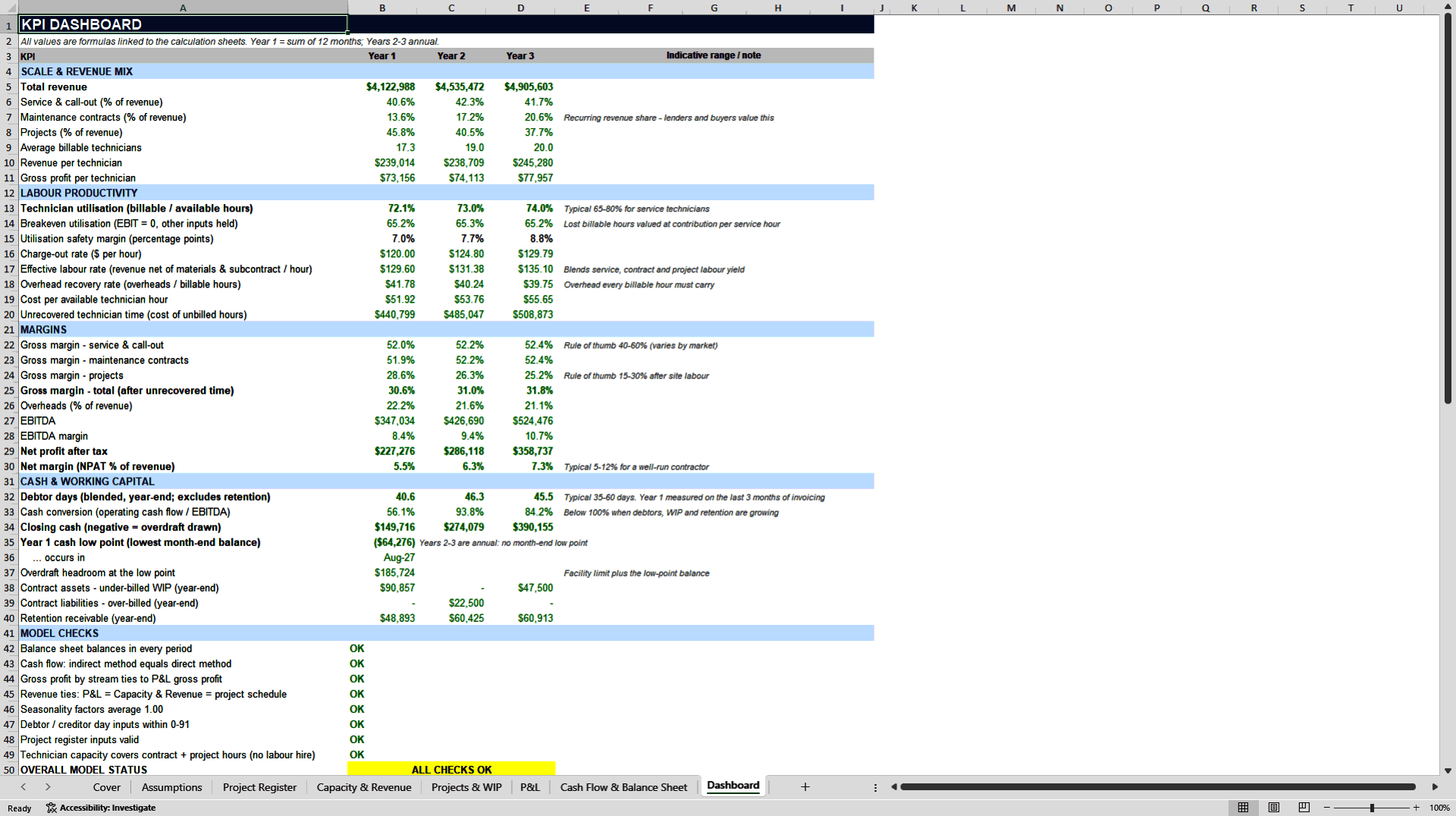Zoom out using the minus button
The width and height of the screenshot is (1456, 816).
[1327, 808]
